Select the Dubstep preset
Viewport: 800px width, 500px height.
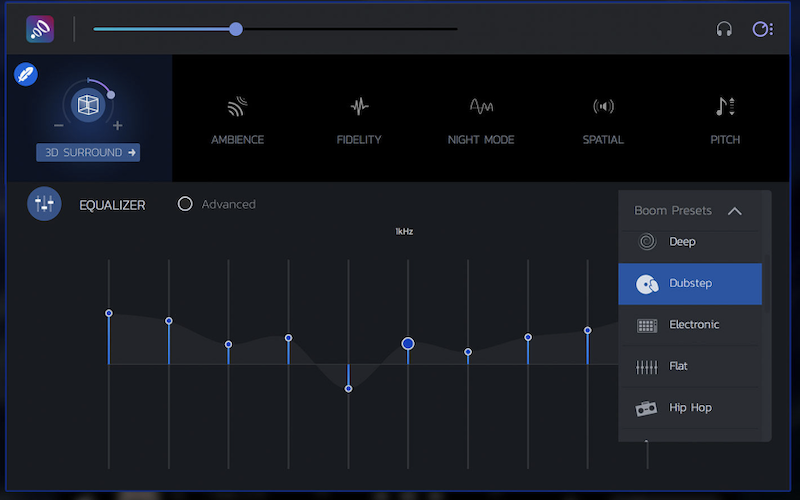(690, 284)
